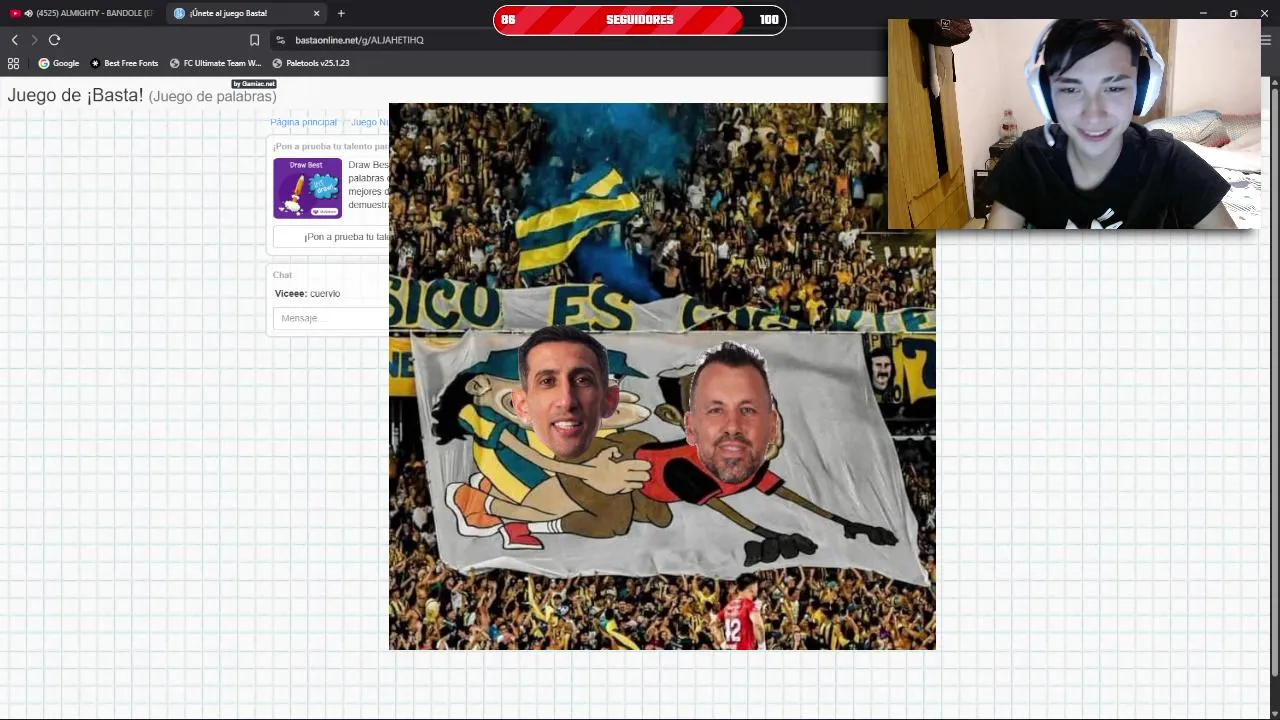Close the ¡Únete al juego Basta! tab
This screenshot has height=720, width=1280.
pos(316,13)
